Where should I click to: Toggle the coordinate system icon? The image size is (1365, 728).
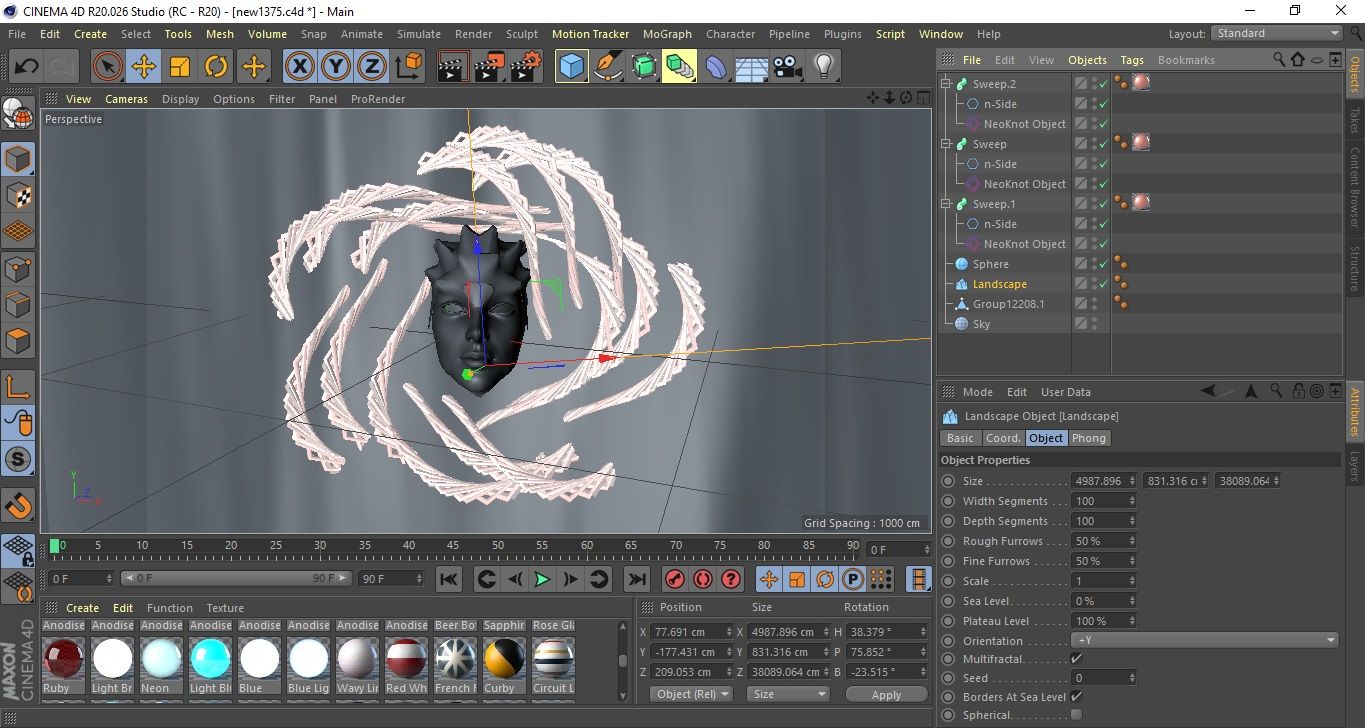(x=408, y=67)
